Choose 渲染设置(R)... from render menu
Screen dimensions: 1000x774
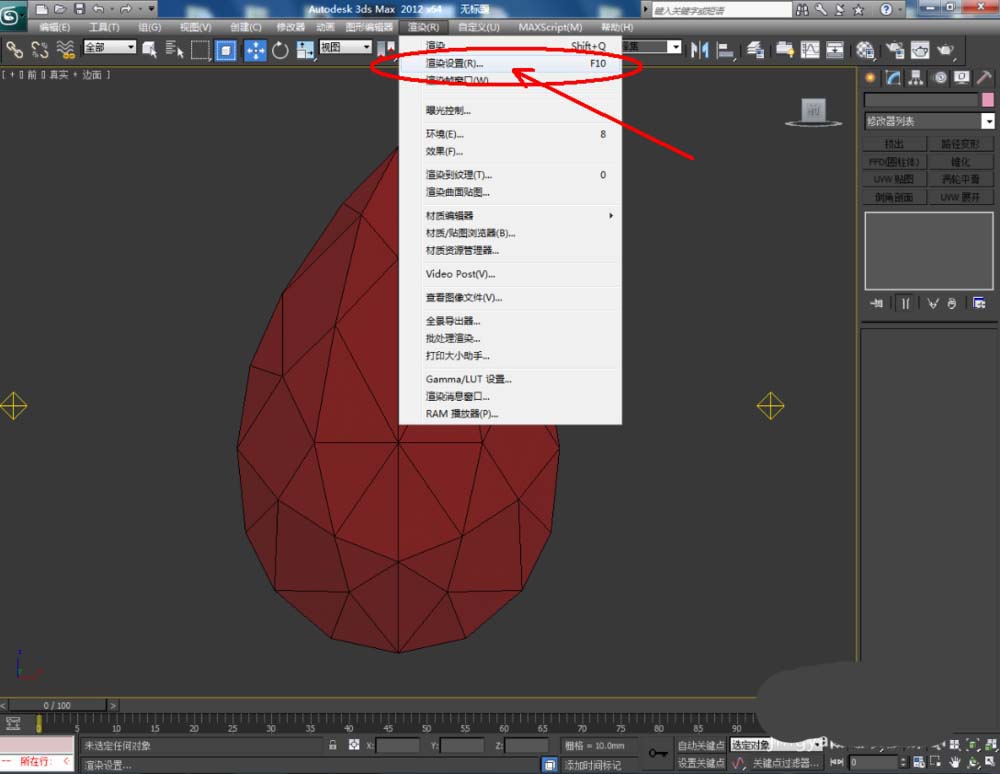click(x=455, y=63)
